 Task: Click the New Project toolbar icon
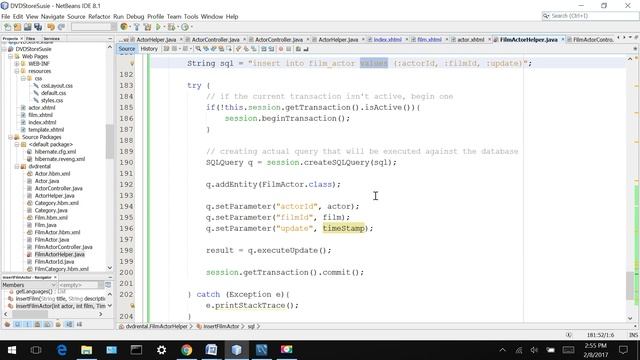tap(17, 27)
